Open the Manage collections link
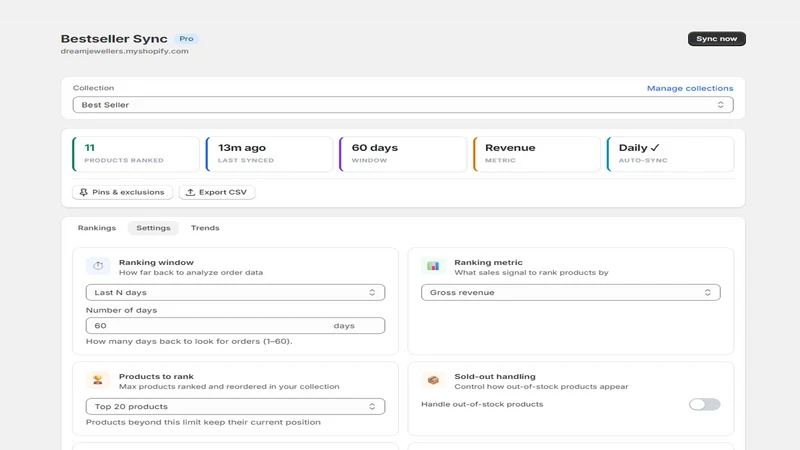The image size is (800, 450). [690, 88]
